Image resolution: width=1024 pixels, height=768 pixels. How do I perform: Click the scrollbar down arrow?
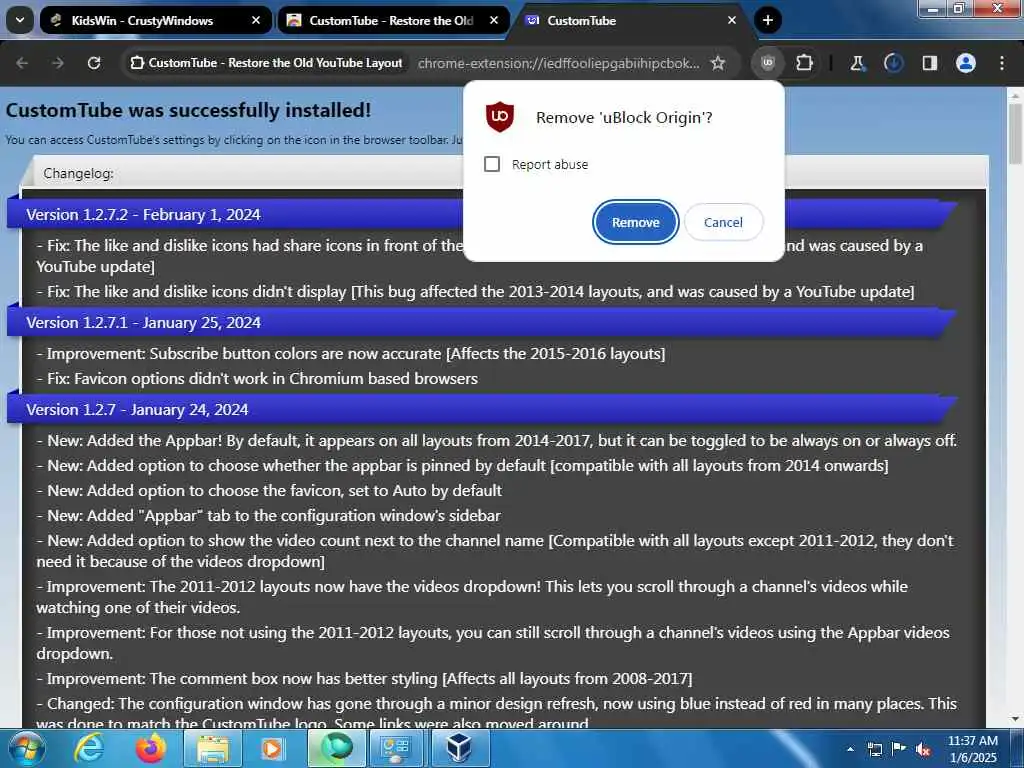tap(1016, 719)
